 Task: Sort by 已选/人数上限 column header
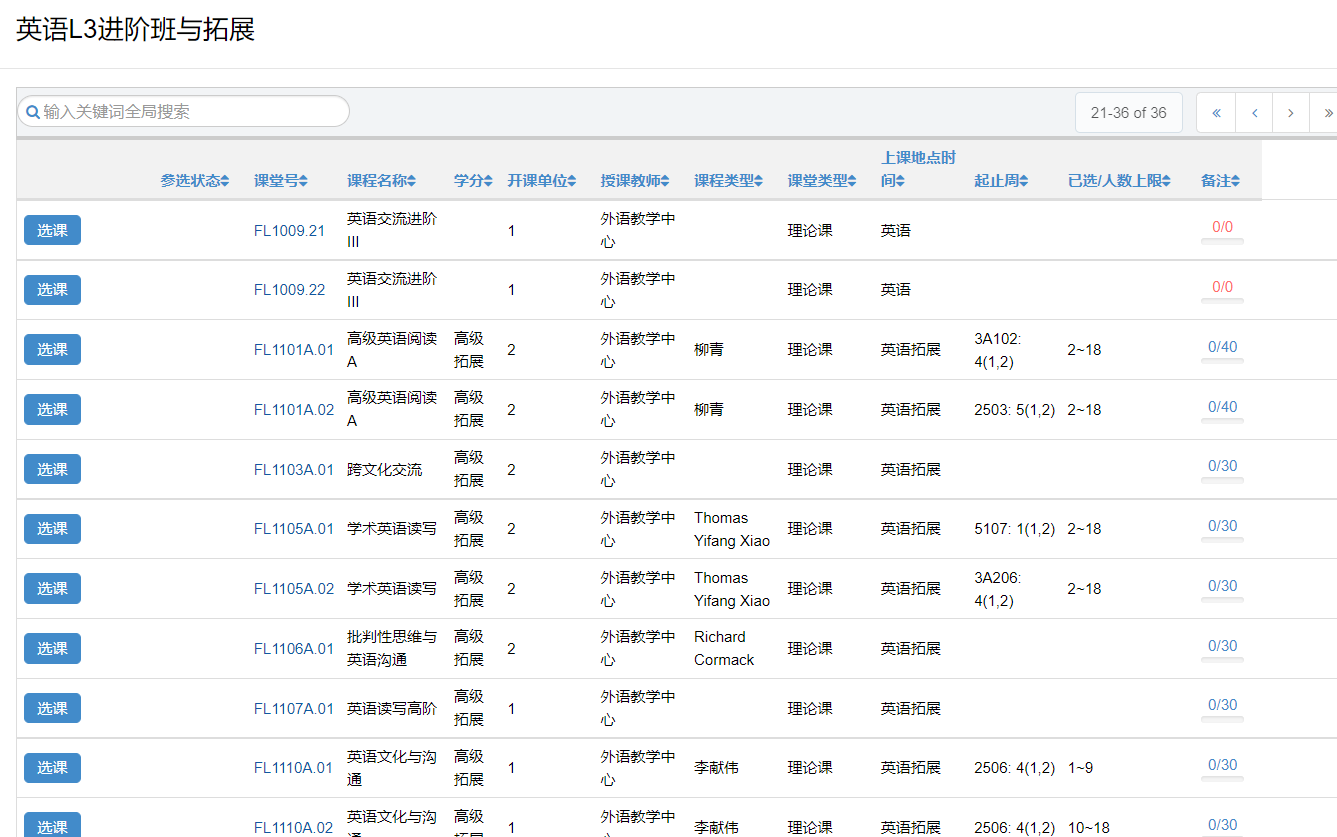[x=1118, y=181]
